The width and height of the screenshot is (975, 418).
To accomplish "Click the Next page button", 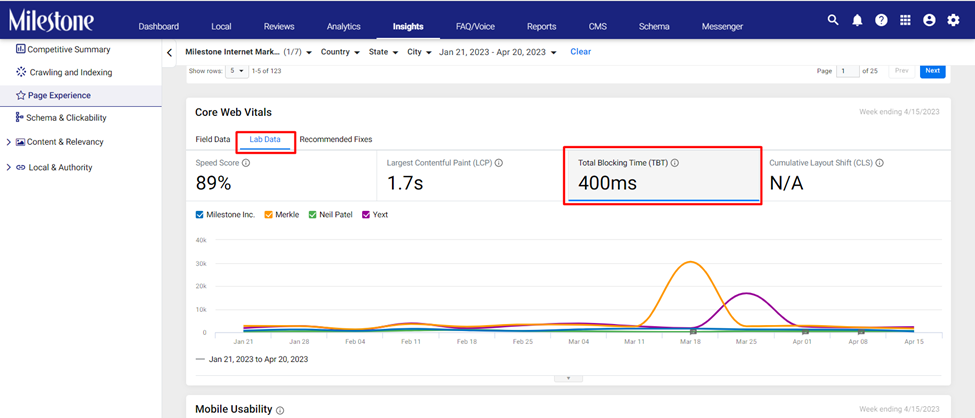I will [x=932, y=71].
